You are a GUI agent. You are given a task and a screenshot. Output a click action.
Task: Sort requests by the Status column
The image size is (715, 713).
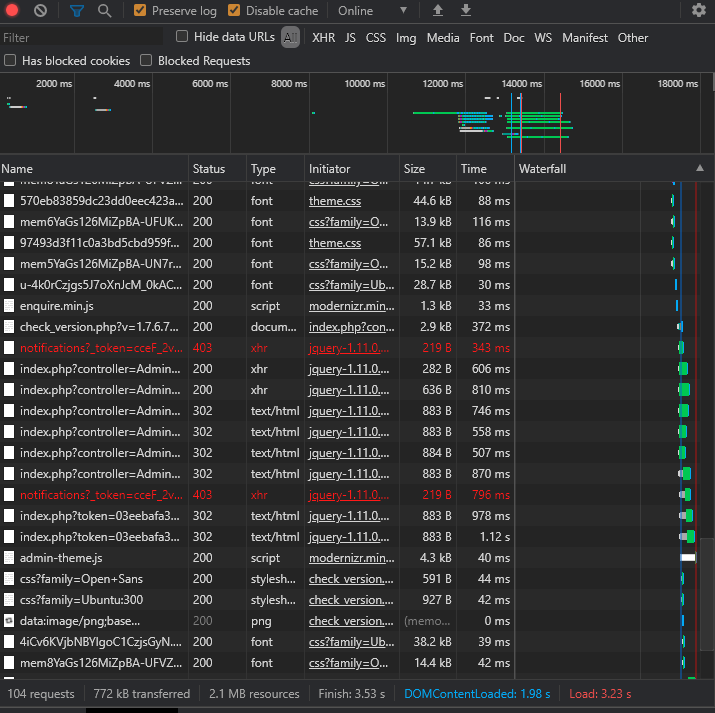click(x=209, y=169)
